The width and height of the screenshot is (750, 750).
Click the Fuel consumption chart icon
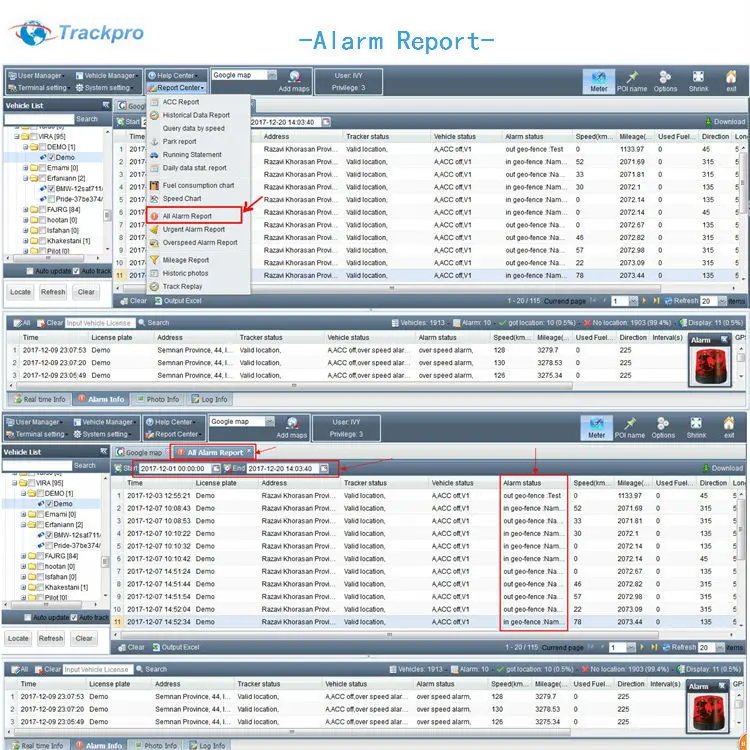(154, 185)
